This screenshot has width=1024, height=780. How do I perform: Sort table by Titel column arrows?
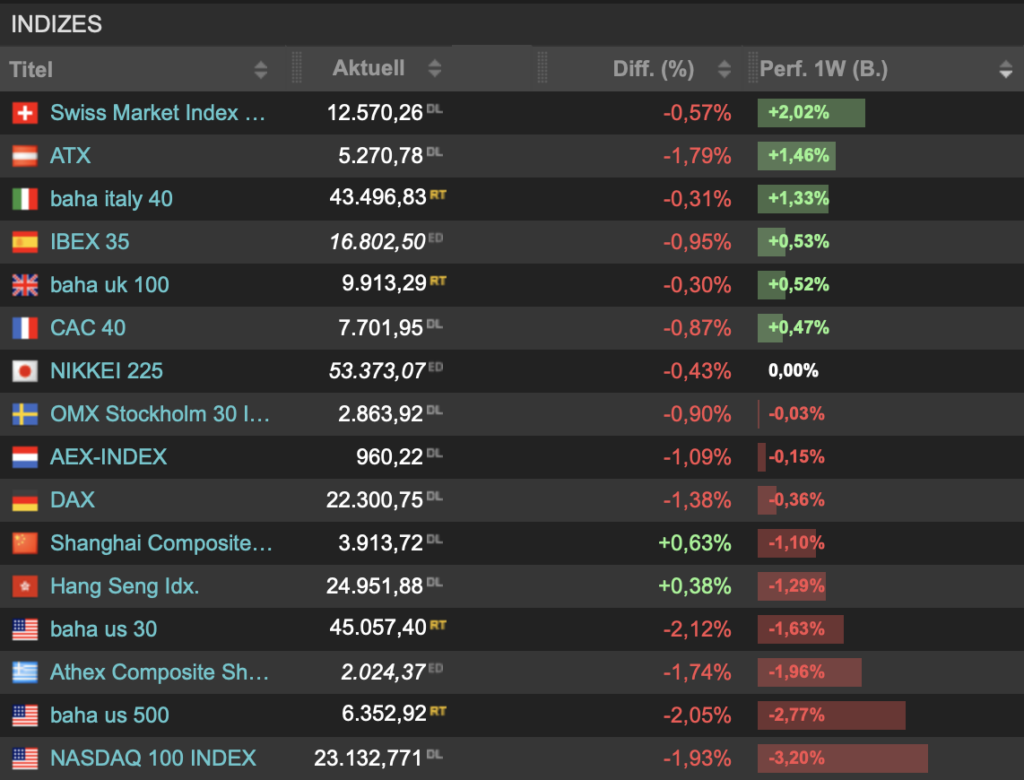[x=261, y=70]
